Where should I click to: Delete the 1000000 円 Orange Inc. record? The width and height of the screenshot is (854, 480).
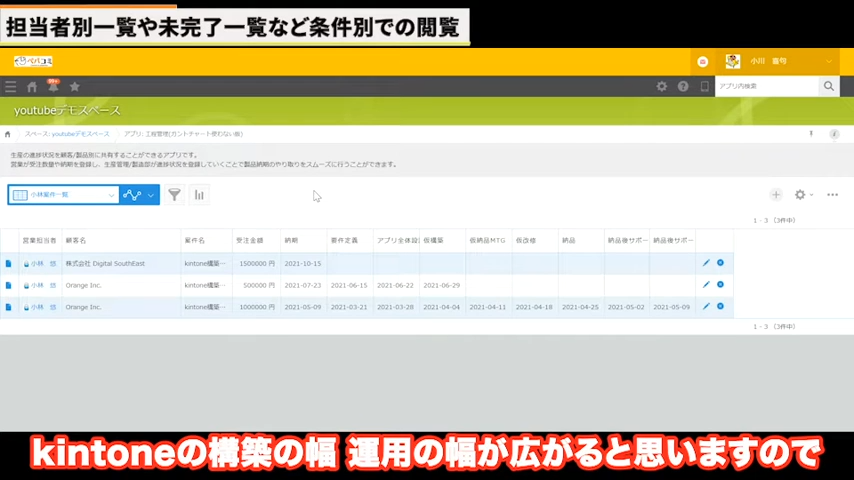pos(720,306)
